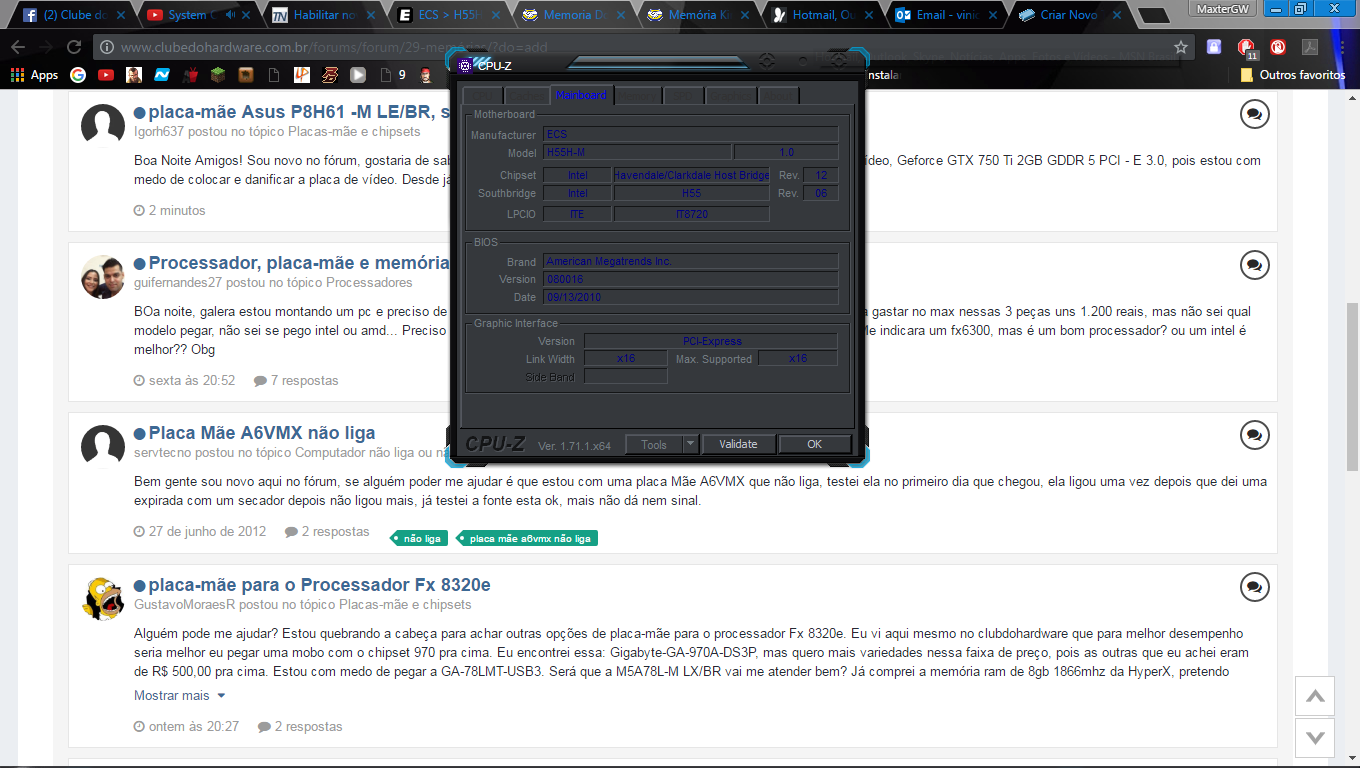Open the Minecraft grass block bookmark

(218, 75)
